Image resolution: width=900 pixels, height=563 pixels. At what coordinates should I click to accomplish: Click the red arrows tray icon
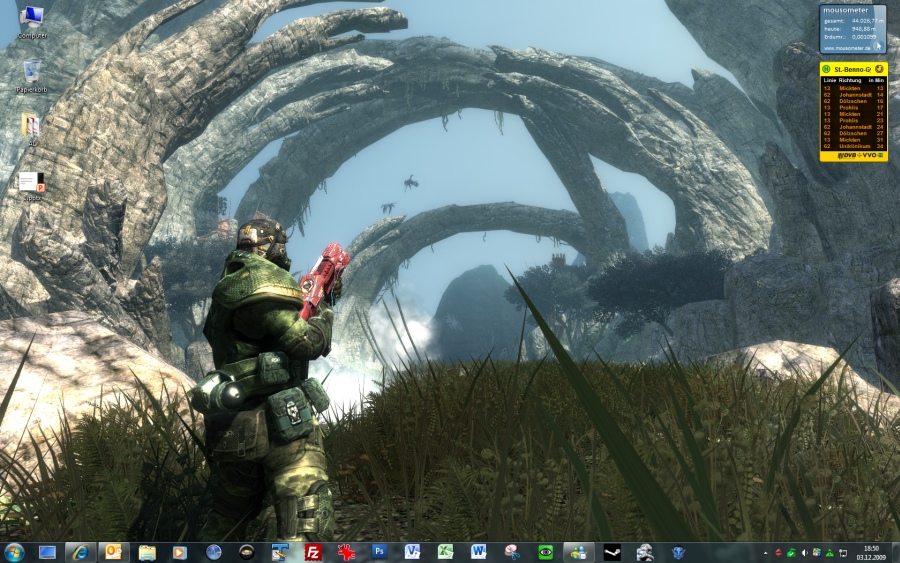click(x=778, y=553)
